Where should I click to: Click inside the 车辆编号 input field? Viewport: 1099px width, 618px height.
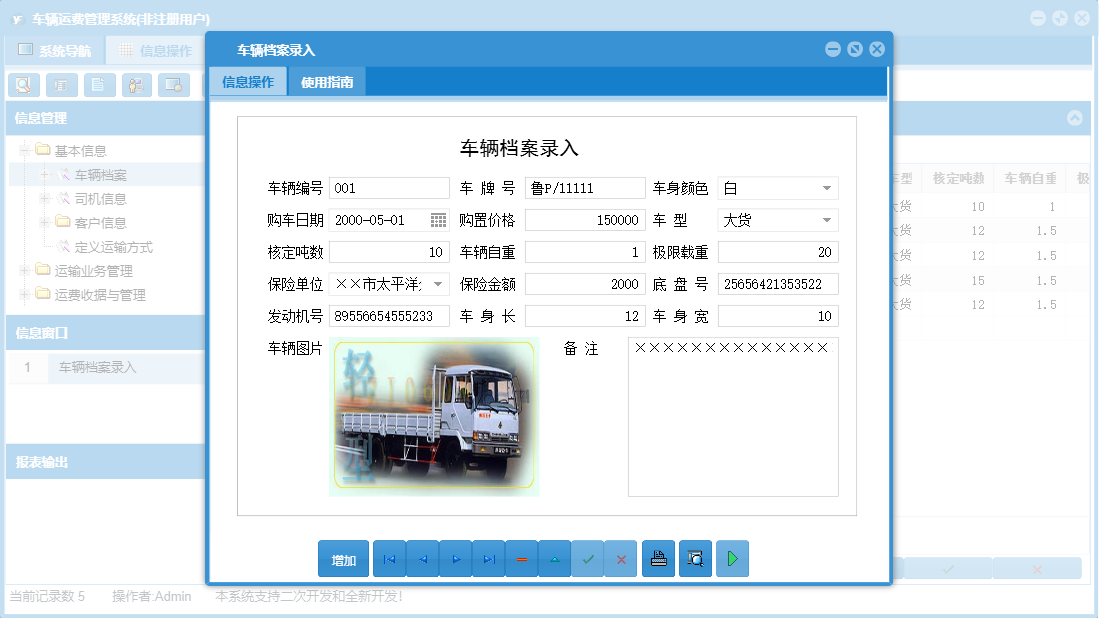[389, 187]
